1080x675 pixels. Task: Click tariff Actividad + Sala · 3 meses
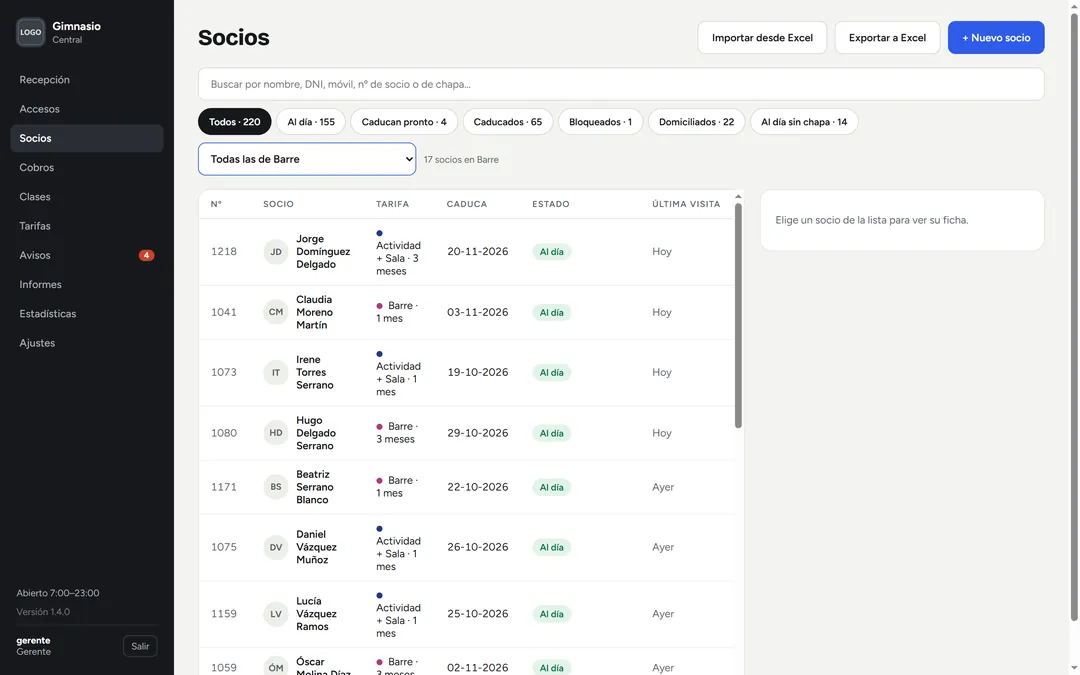click(x=398, y=252)
